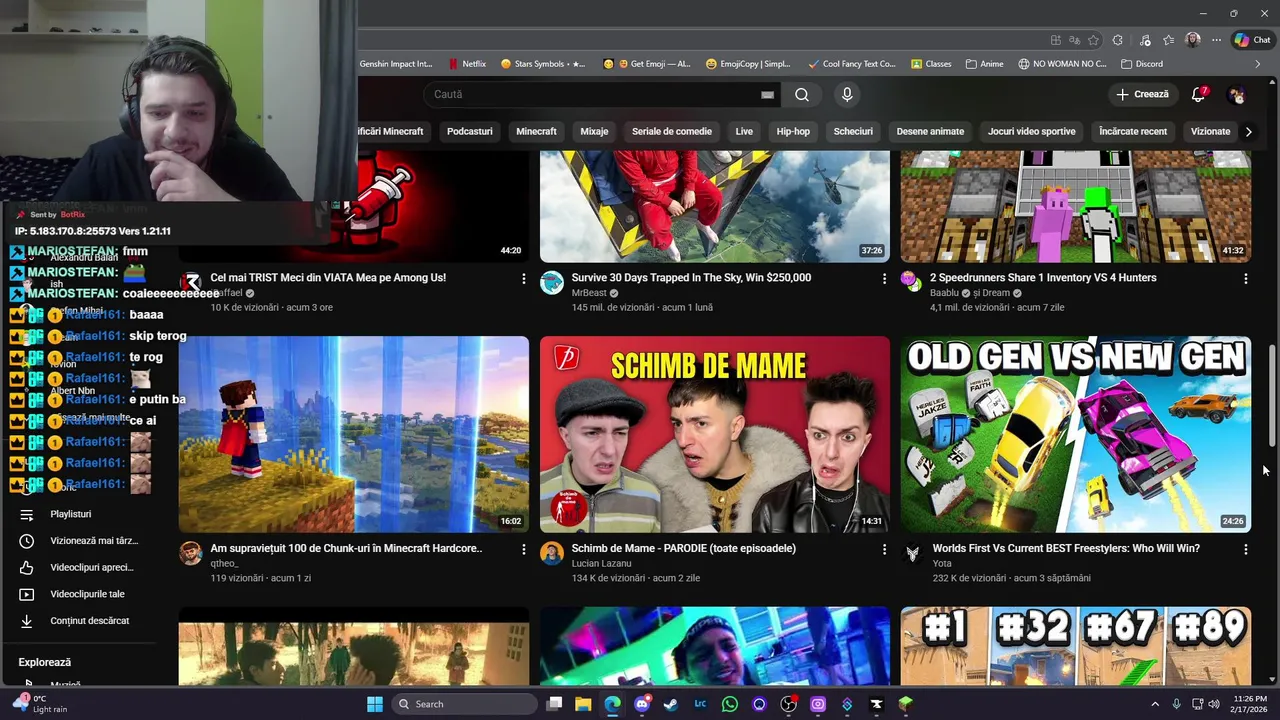Show more bookmarks chevron

[x=1258, y=64]
